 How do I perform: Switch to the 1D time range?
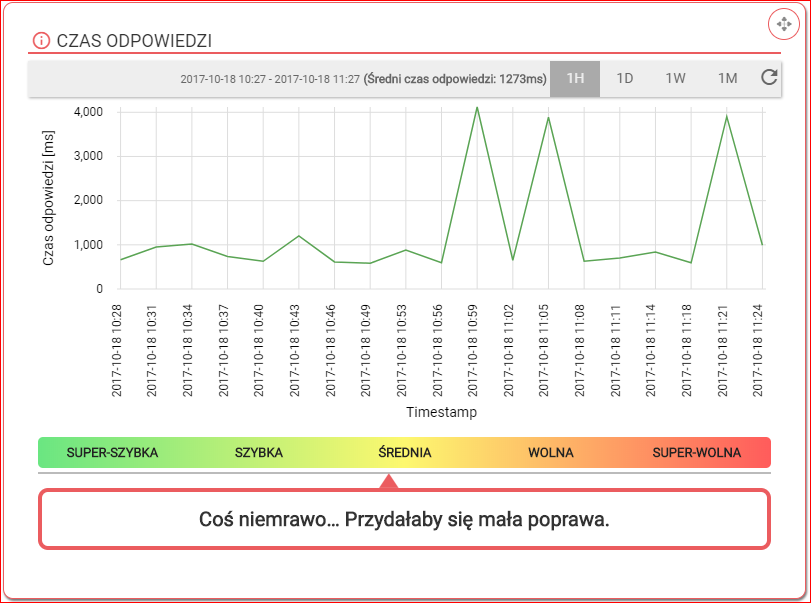pyautogui.click(x=624, y=78)
